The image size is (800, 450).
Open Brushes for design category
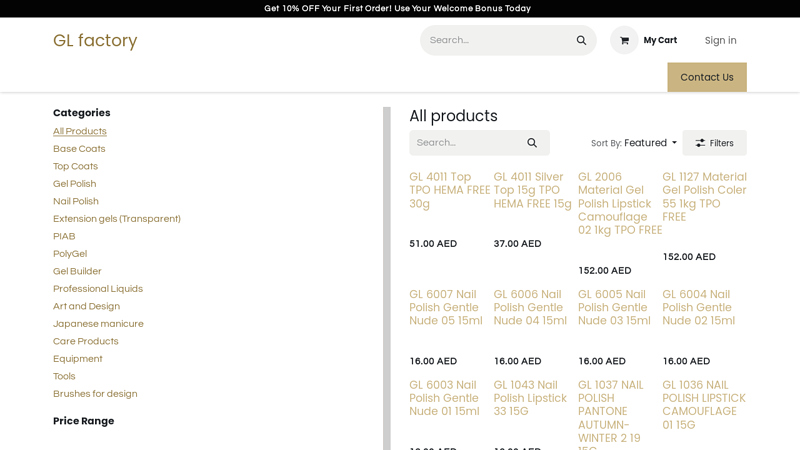[95, 394]
